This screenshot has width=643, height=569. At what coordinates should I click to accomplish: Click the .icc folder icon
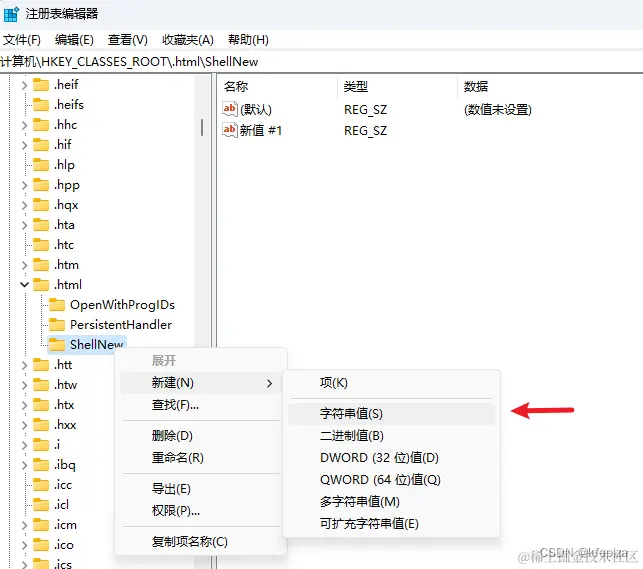click(41, 485)
